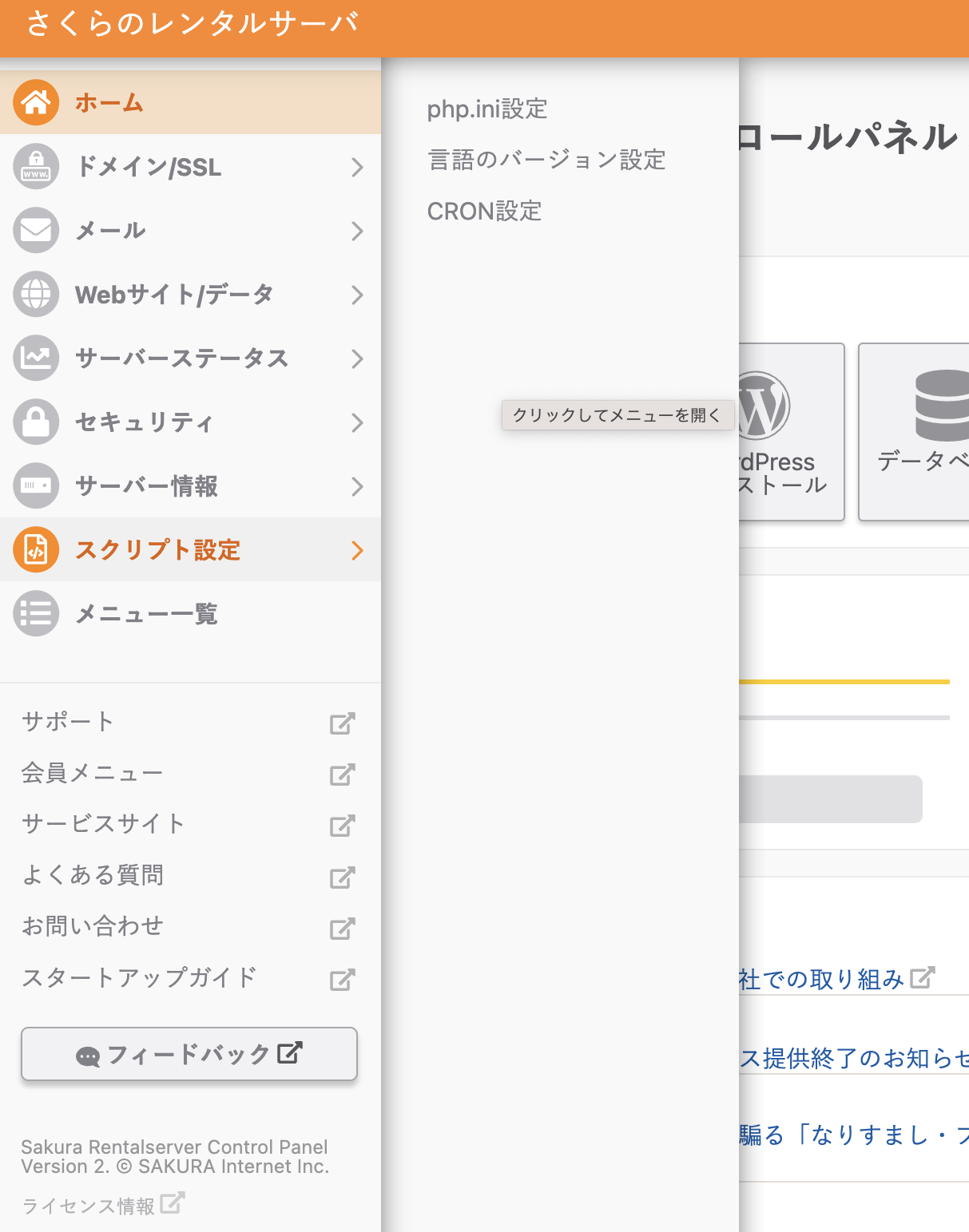Viewport: 969px width, 1232px height.
Task: Expand the サーバーステータス chevron
Action: coord(357,358)
